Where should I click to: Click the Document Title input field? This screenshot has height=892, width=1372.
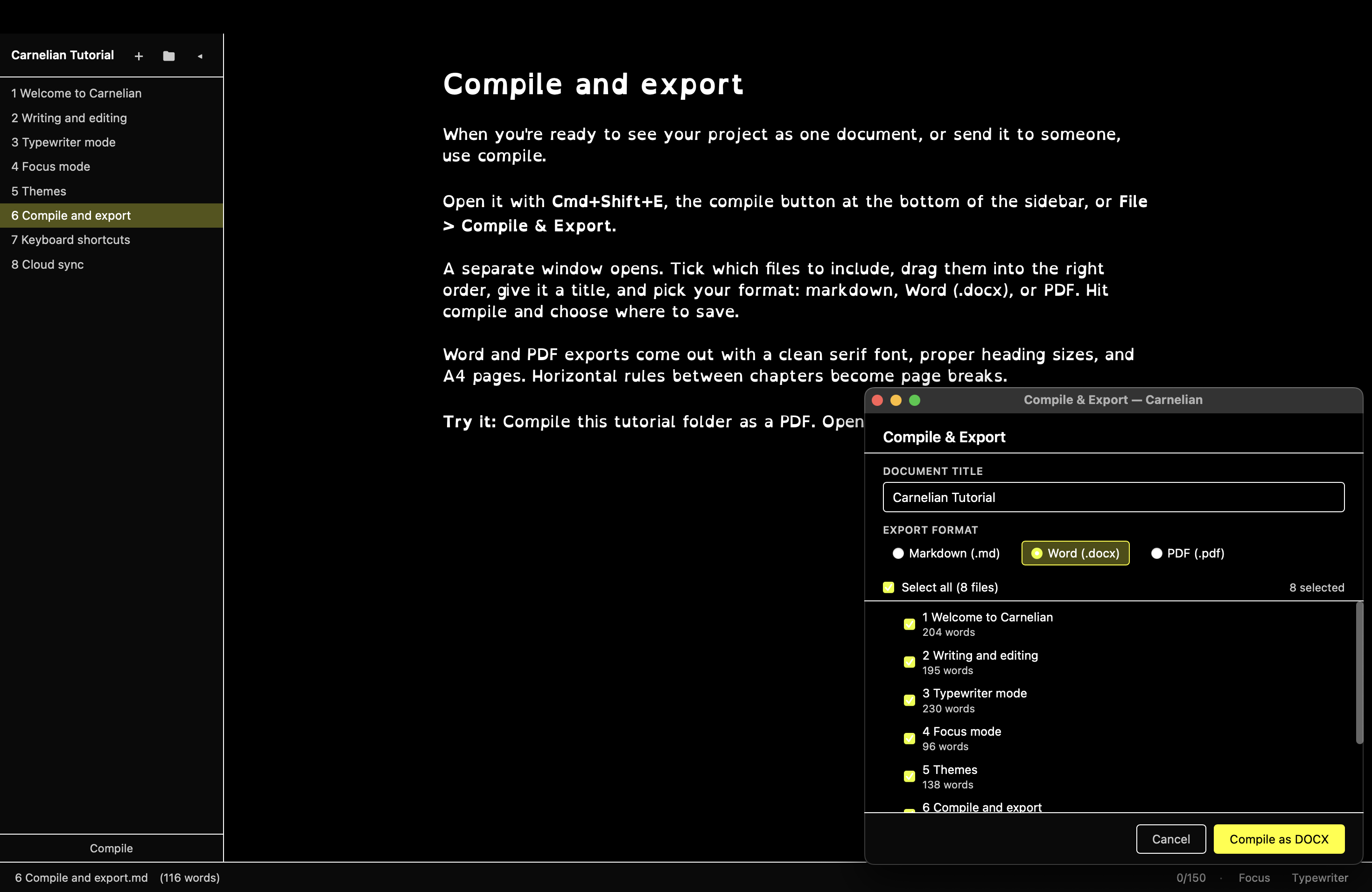pos(1113,497)
